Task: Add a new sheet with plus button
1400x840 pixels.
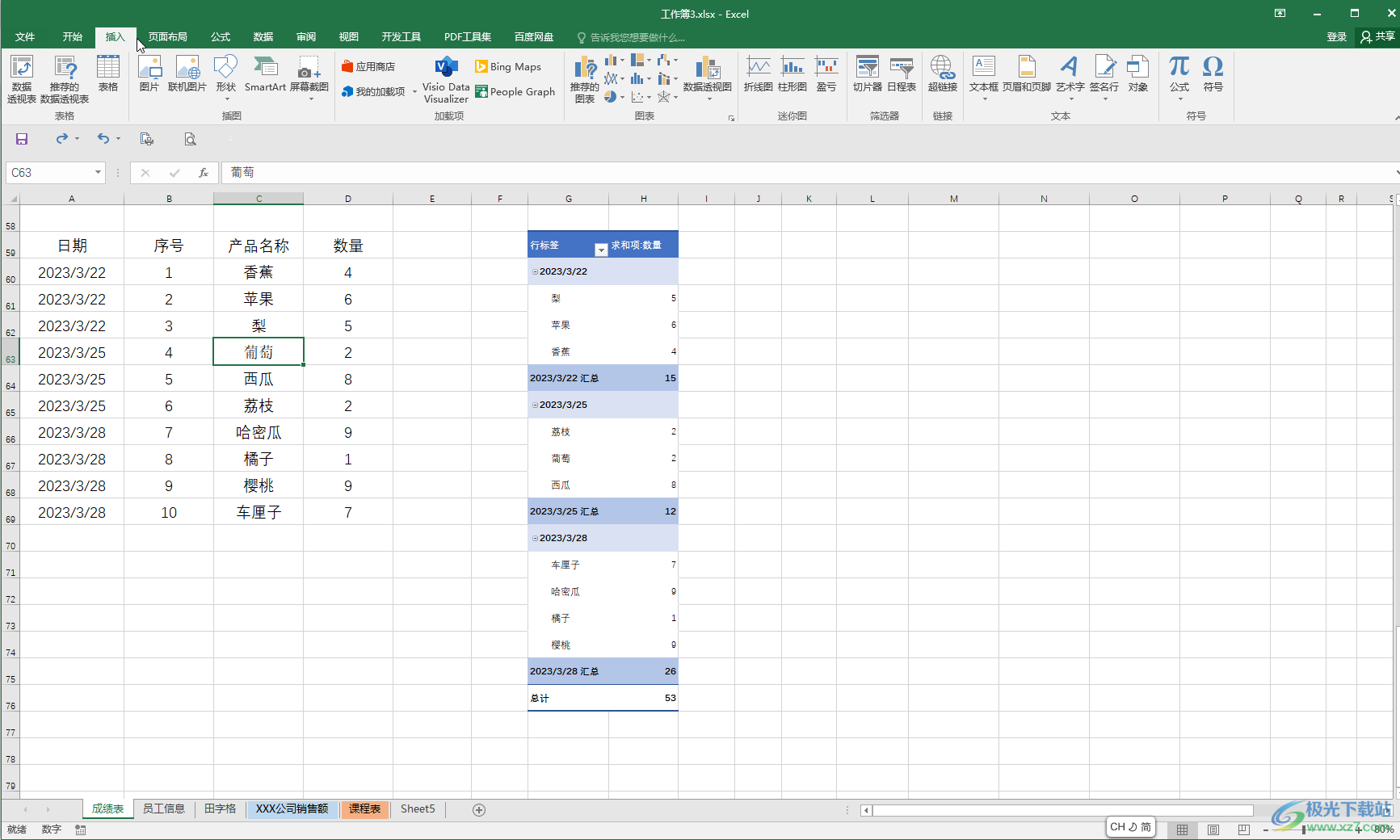Action: 479,809
